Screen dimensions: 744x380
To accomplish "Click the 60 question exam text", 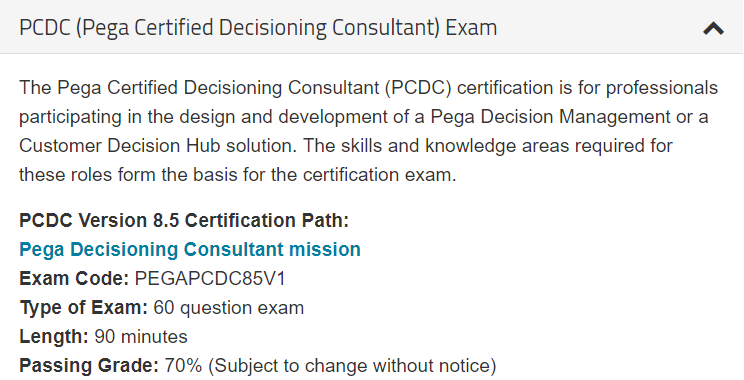I will pyautogui.click(x=229, y=308).
